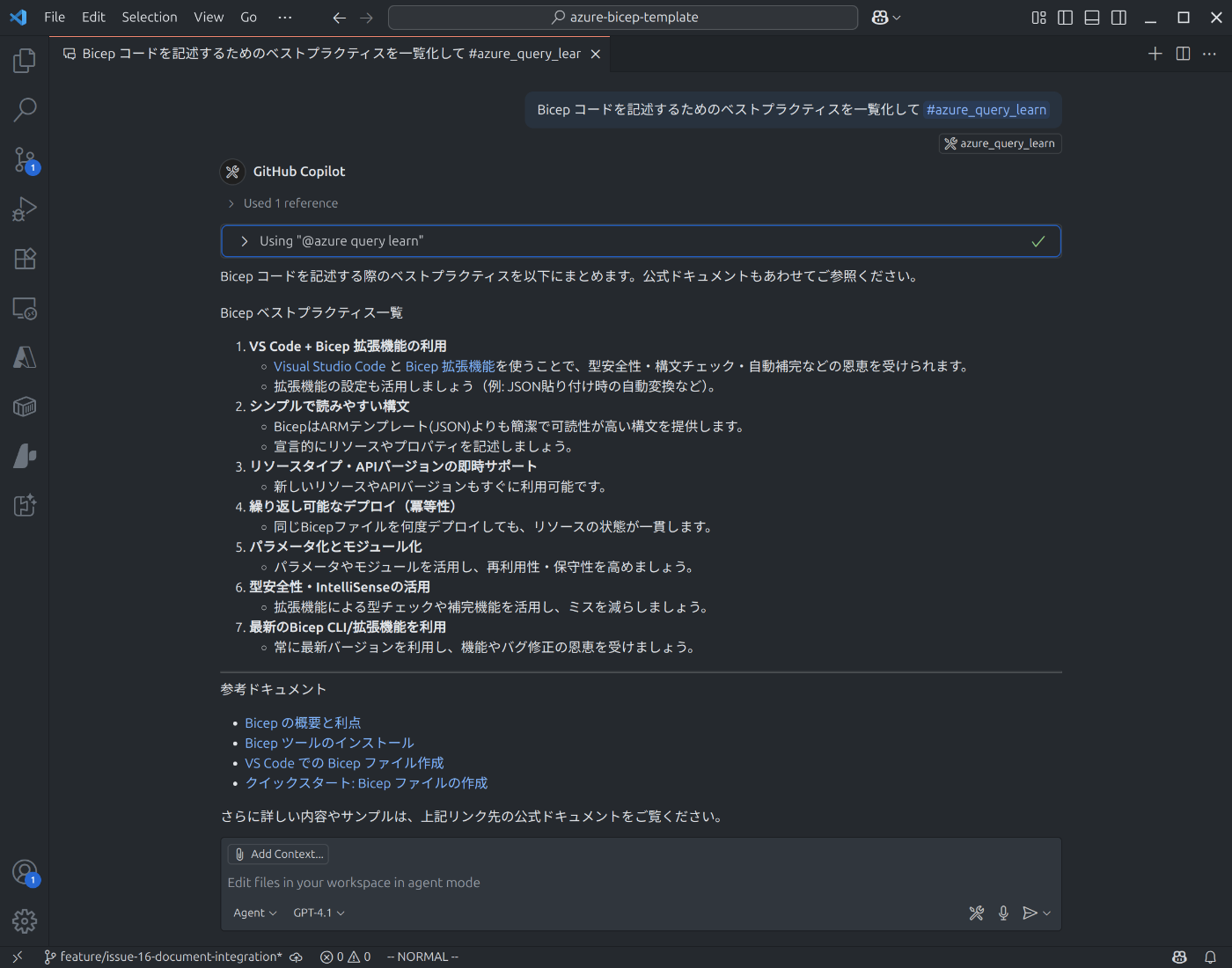Image resolution: width=1232 pixels, height=968 pixels.
Task: Open the GPT-4.1 model picker
Action: (x=319, y=913)
